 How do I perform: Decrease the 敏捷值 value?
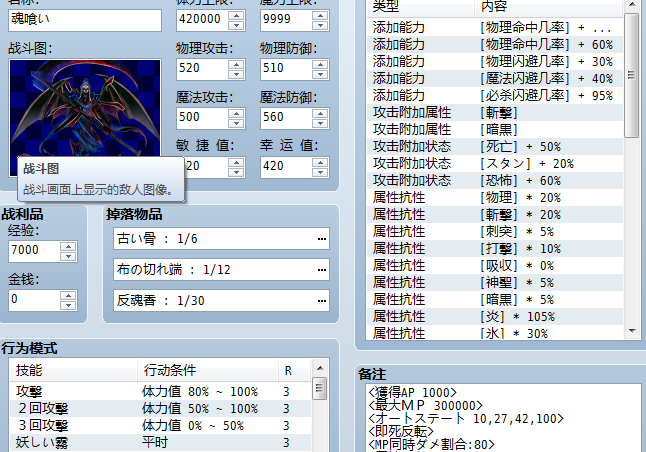[x=236, y=172]
